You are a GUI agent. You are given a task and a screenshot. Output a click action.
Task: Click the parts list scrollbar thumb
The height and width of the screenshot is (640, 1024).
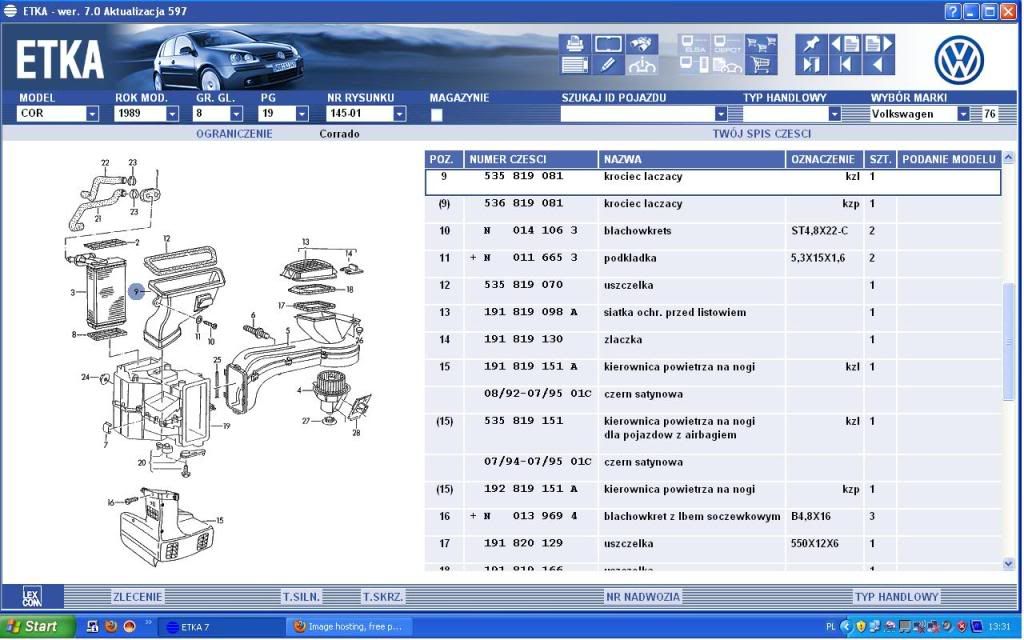click(x=1008, y=341)
